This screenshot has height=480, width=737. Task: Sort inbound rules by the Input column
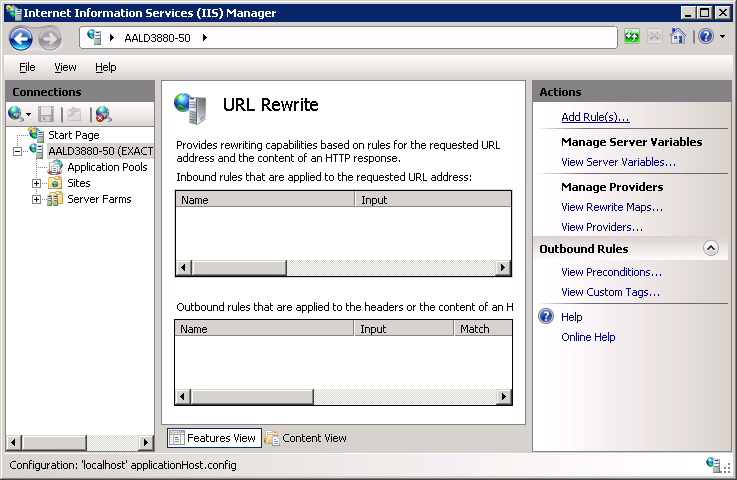[433, 200]
